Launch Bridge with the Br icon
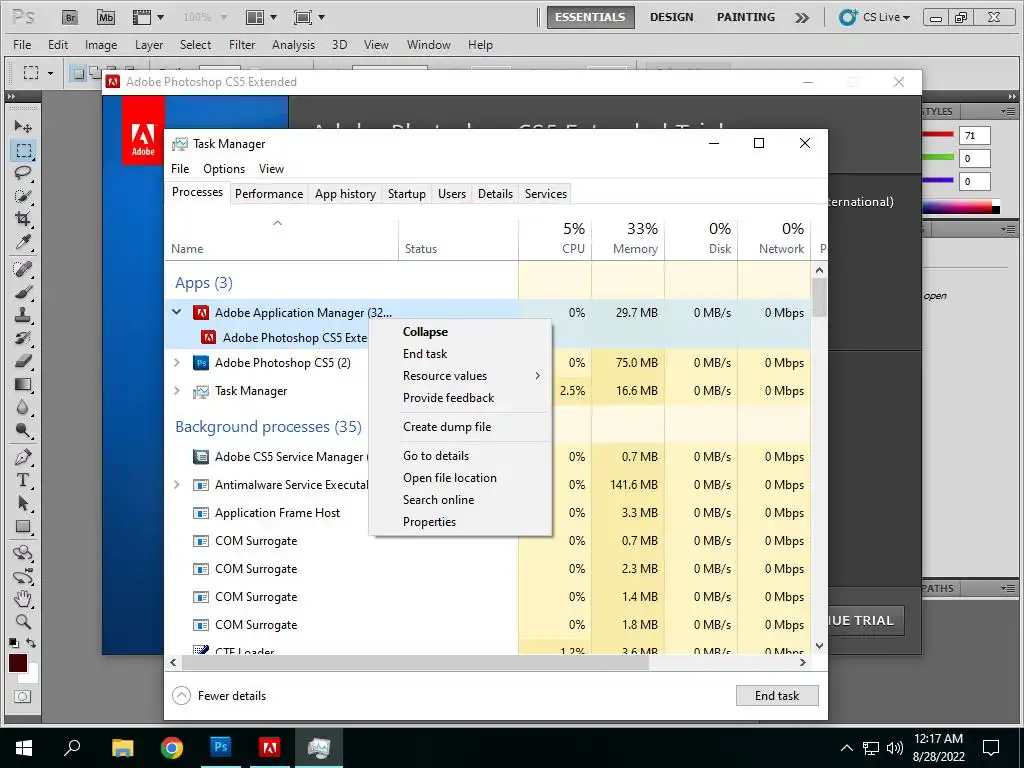 tap(71, 18)
